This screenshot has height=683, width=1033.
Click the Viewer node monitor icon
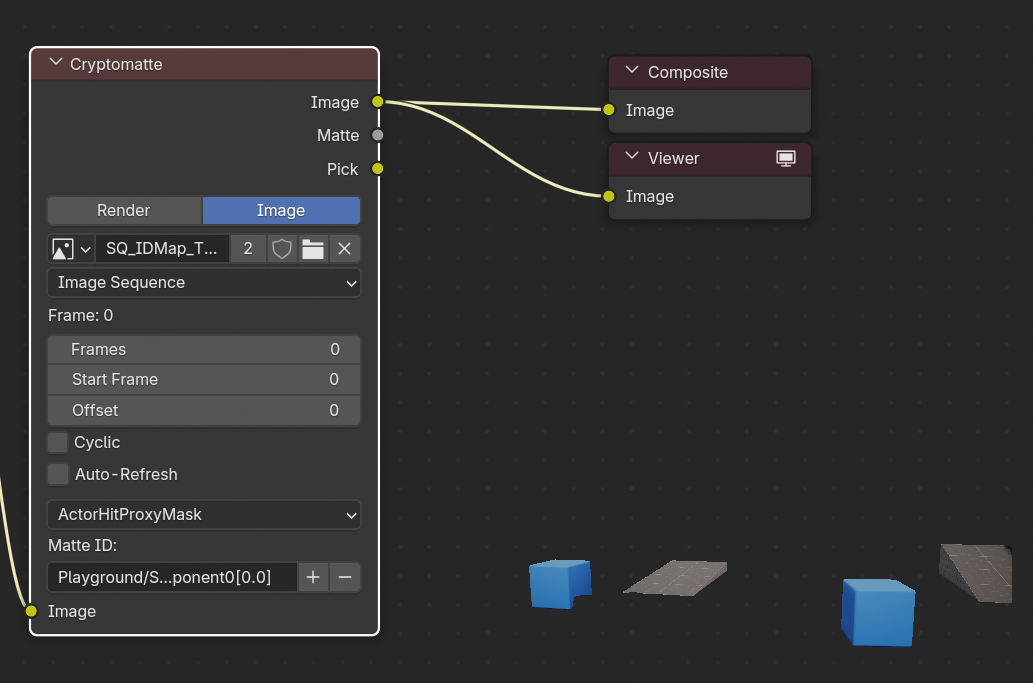tap(786, 158)
